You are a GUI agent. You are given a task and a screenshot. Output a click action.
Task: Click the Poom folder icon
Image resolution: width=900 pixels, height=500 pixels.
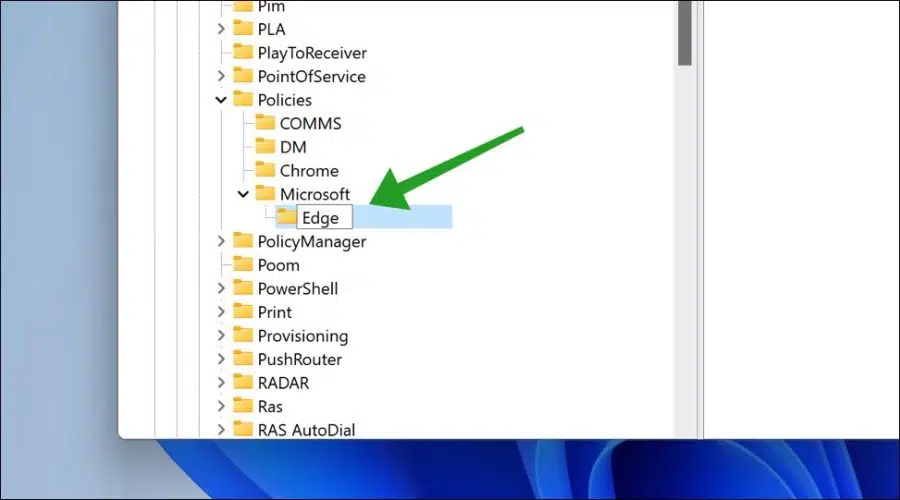click(243, 263)
